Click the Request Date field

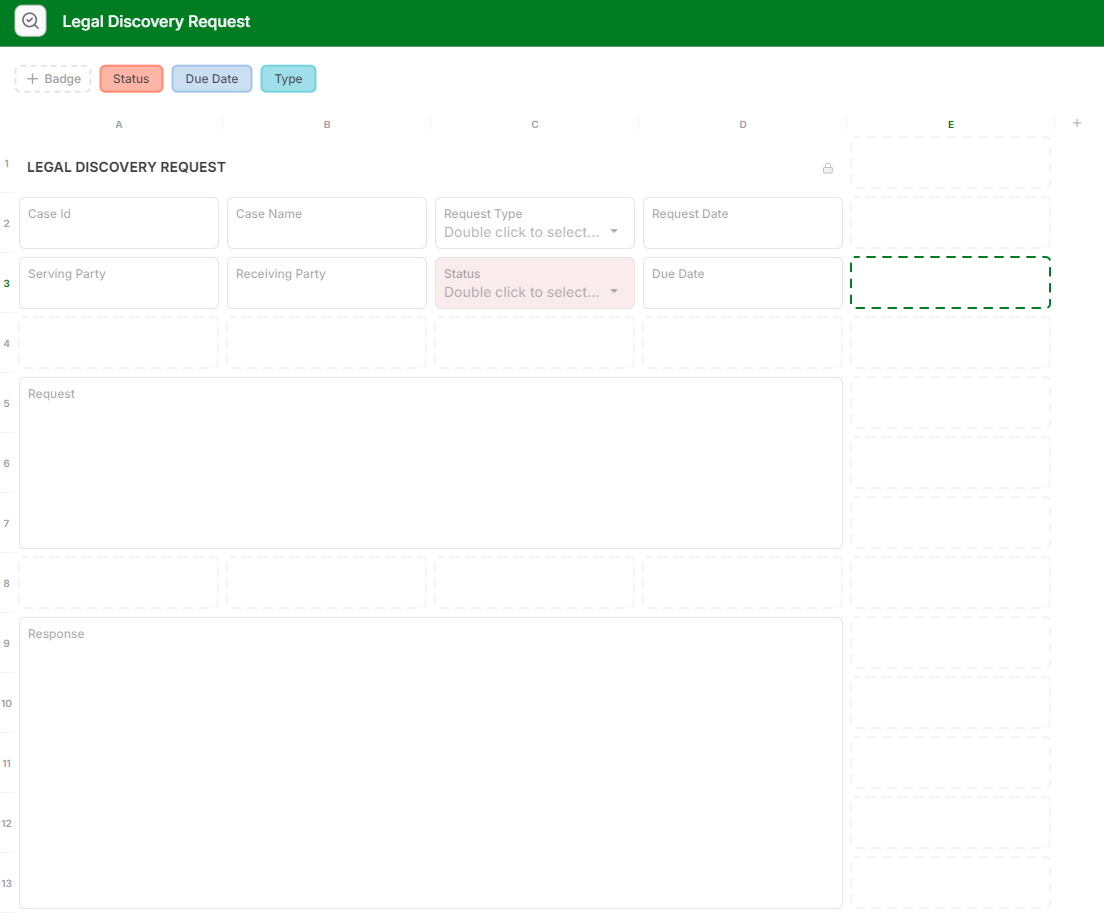coord(743,223)
